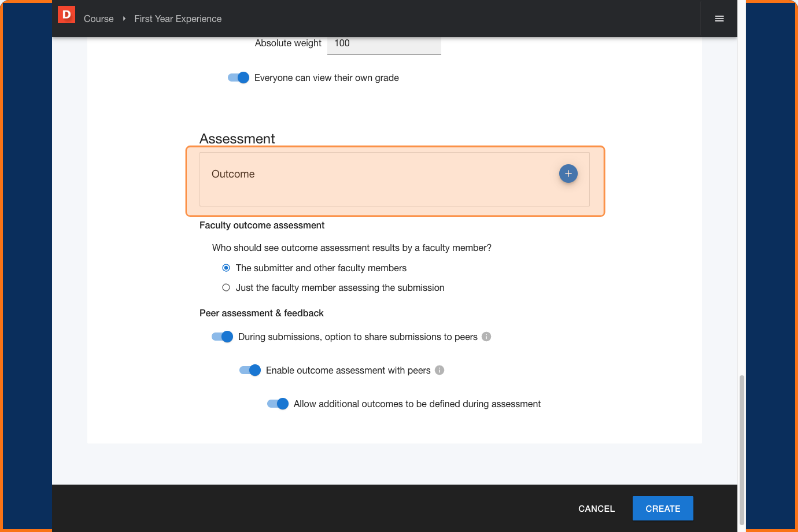This screenshot has width=798, height=532.
Task: Click the Outcome label text
Action: click(233, 174)
